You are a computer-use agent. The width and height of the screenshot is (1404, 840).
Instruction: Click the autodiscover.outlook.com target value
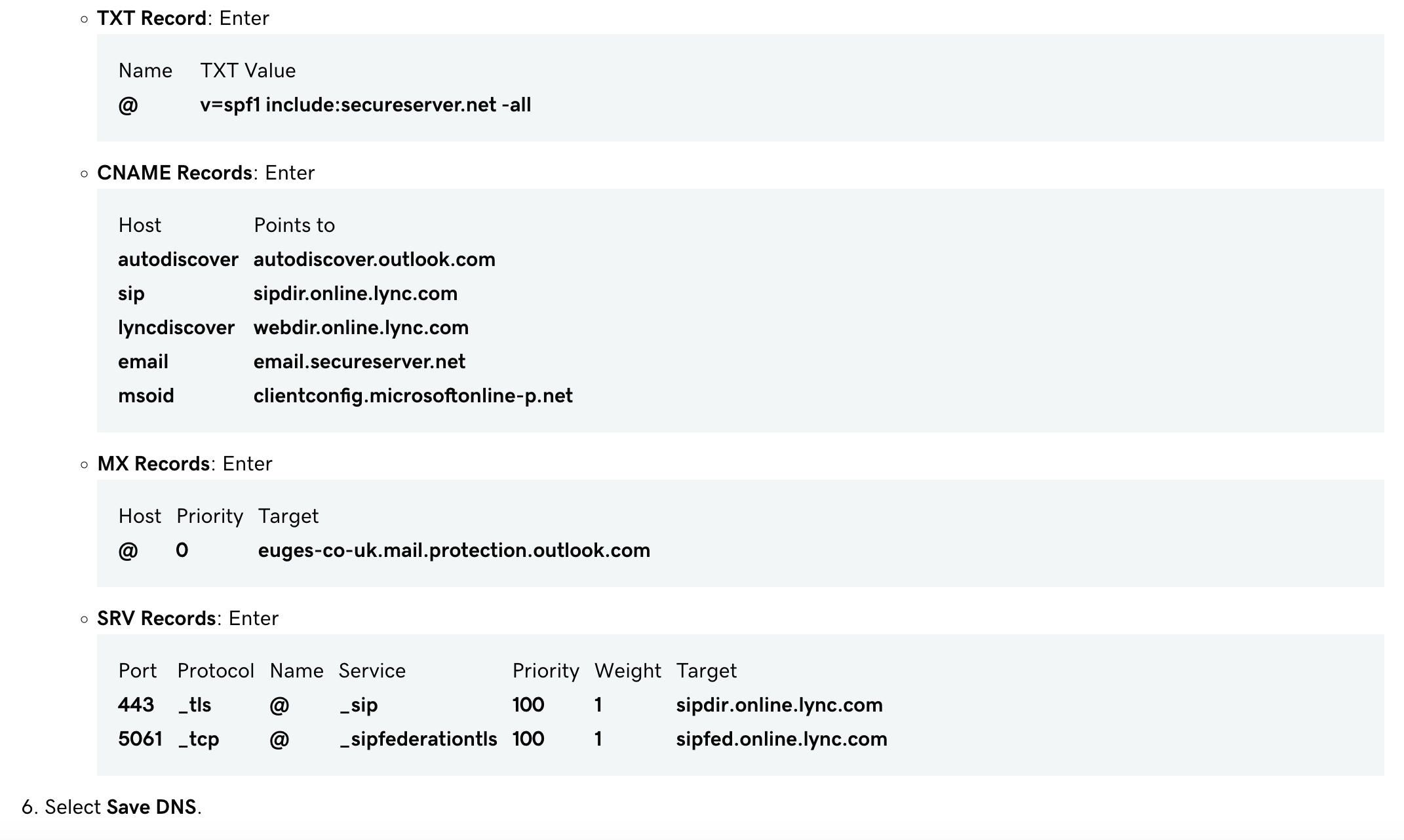(x=374, y=259)
